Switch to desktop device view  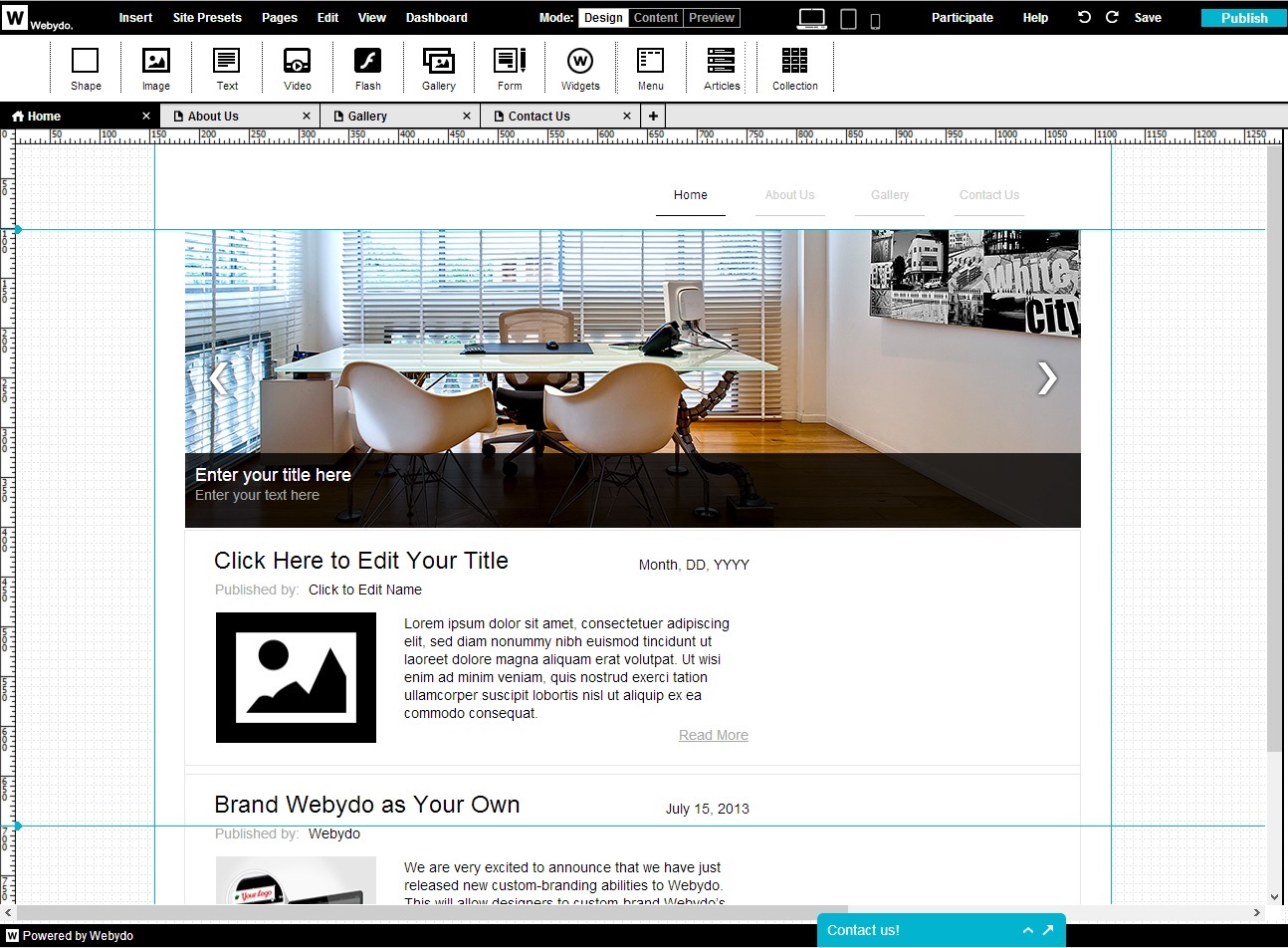812,19
